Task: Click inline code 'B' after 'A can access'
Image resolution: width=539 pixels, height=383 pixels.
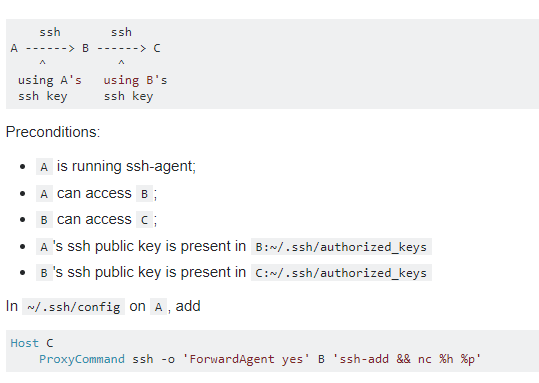Action: point(144,194)
